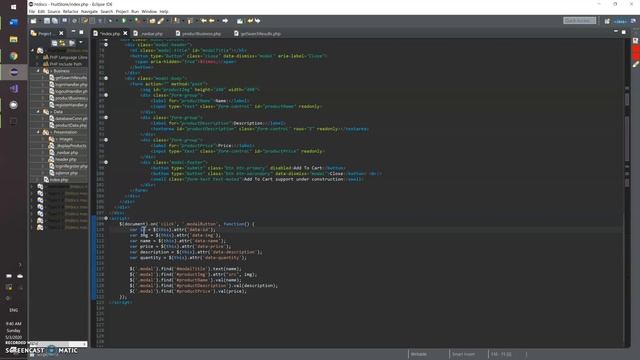Viewport: 640px width, 360px height.
Task: Maximize the Project Explorer view
Action: 81,32
